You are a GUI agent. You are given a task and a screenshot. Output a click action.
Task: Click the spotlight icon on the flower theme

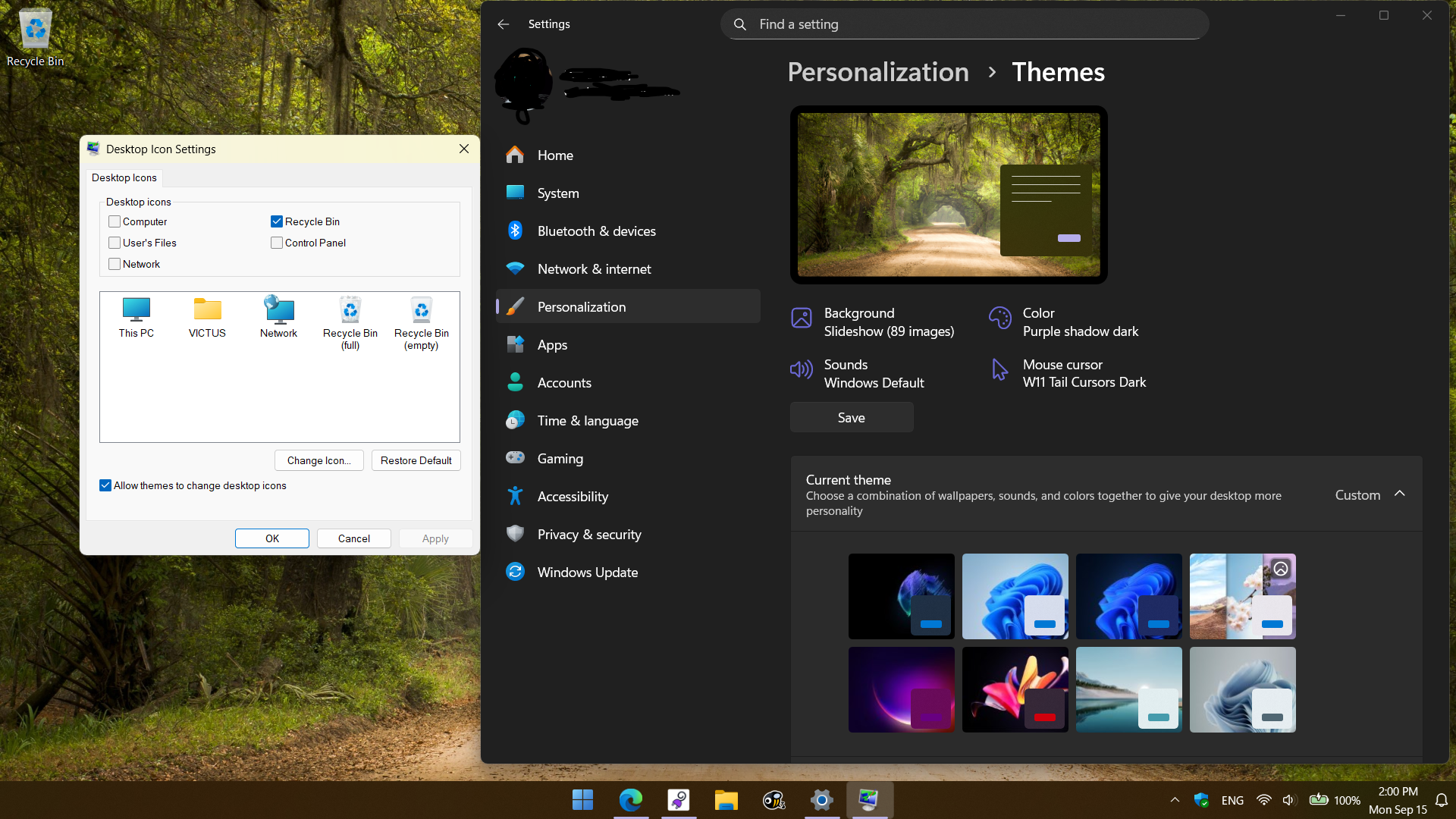[x=1281, y=569]
